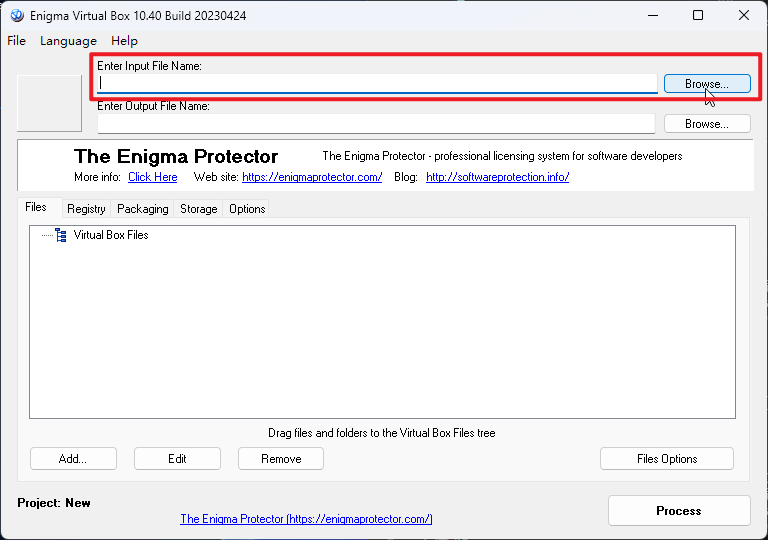
Task: Open the Help menu
Action: coord(124,41)
